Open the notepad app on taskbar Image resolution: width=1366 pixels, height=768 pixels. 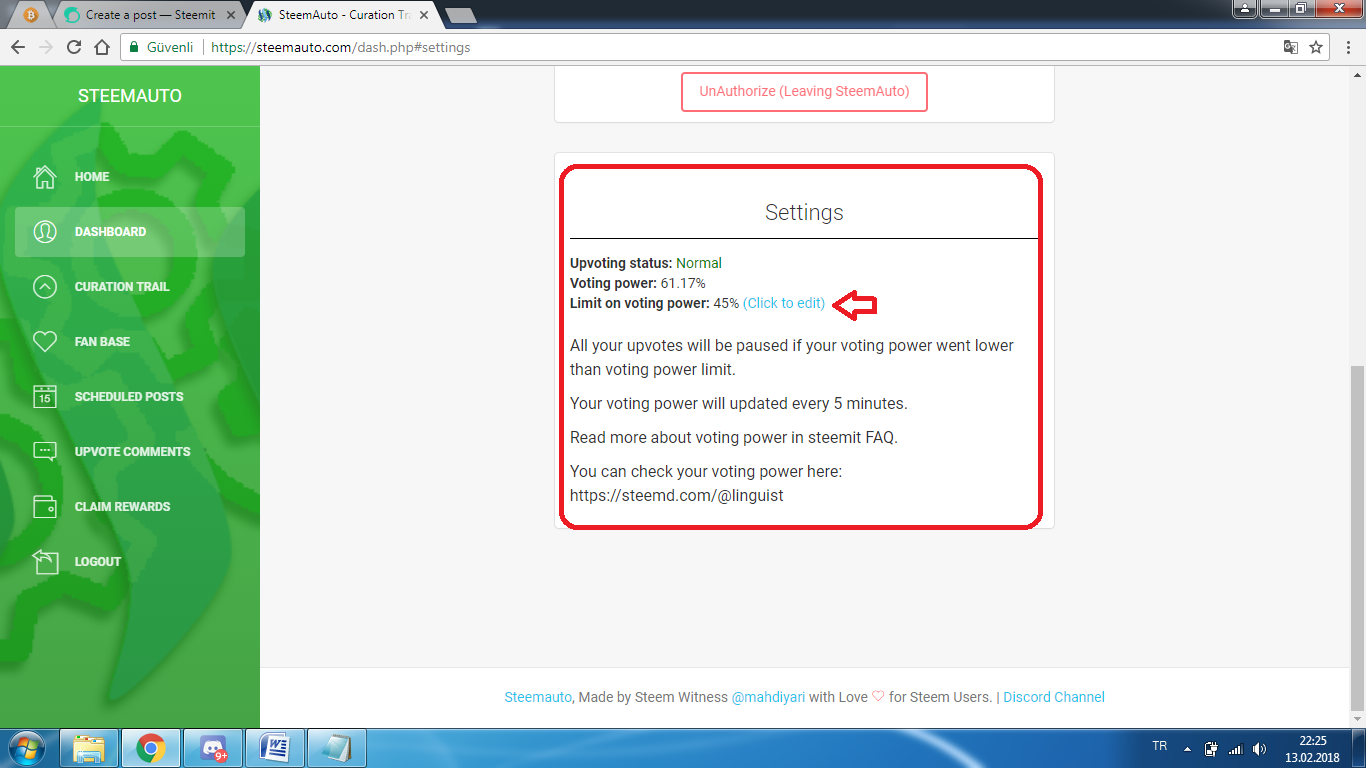click(337, 748)
